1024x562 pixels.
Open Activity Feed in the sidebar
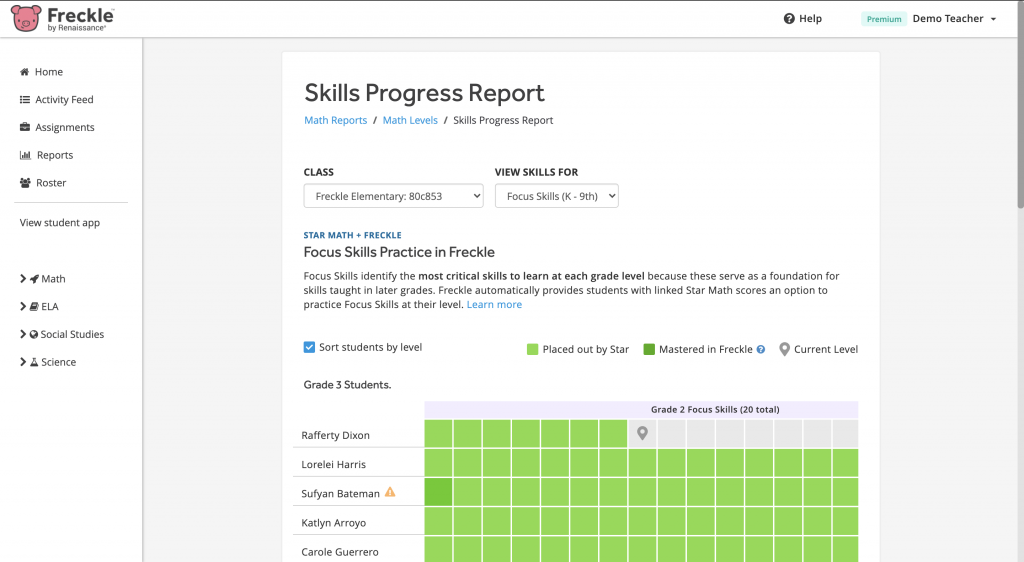[x=64, y=100]
